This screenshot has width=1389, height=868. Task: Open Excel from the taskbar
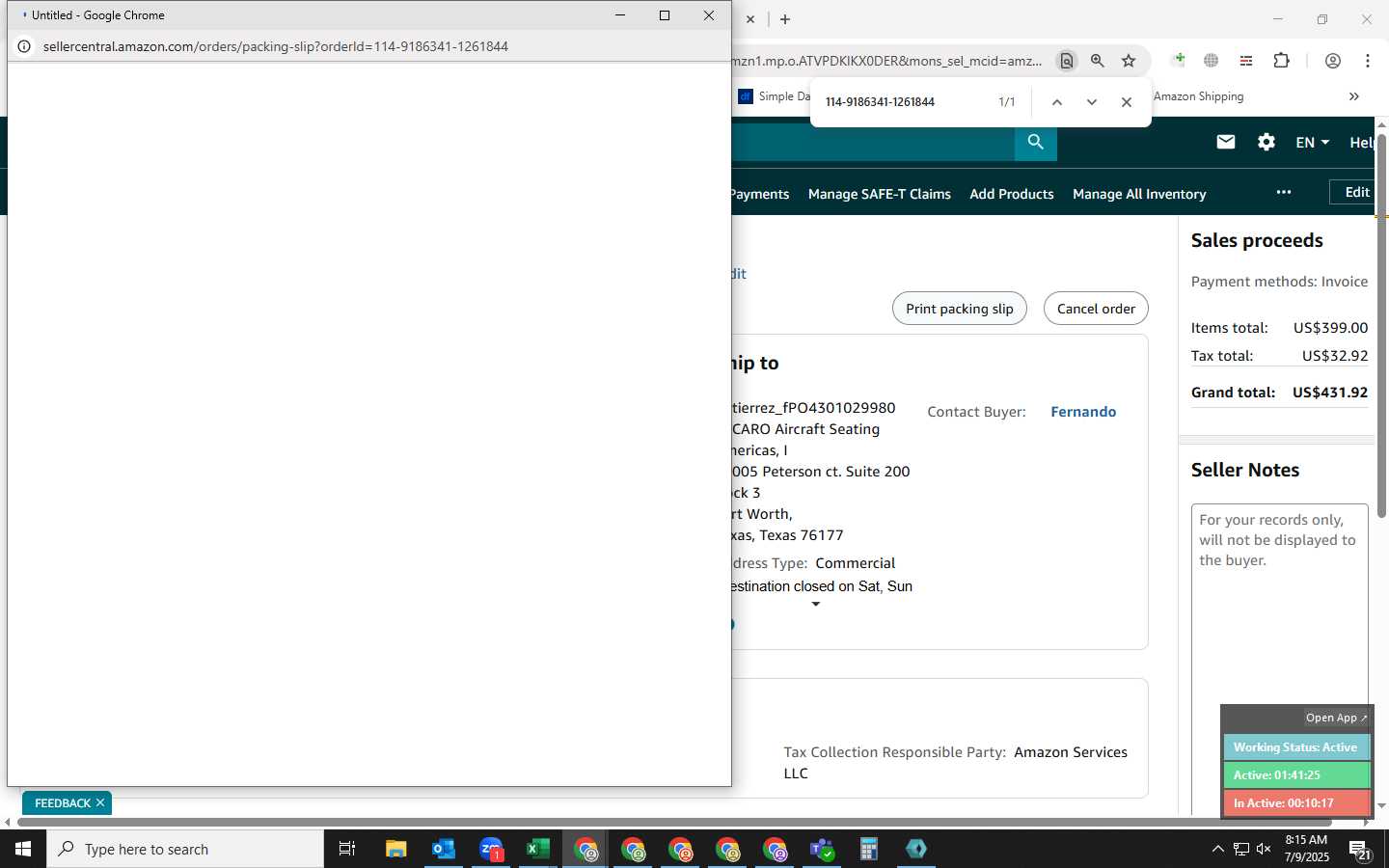click(x=538, y=849)
